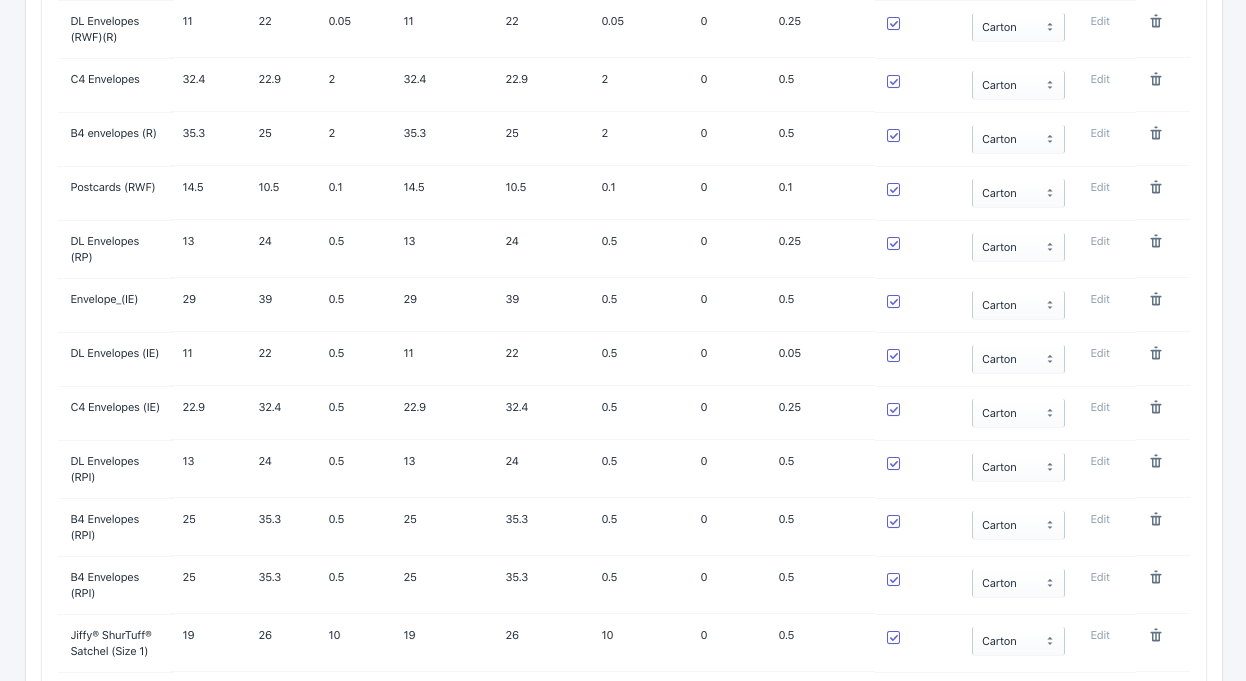Toggle checkbox in Envelope_(IE) row
This screenshot has height=681, width=1246.
894,302
